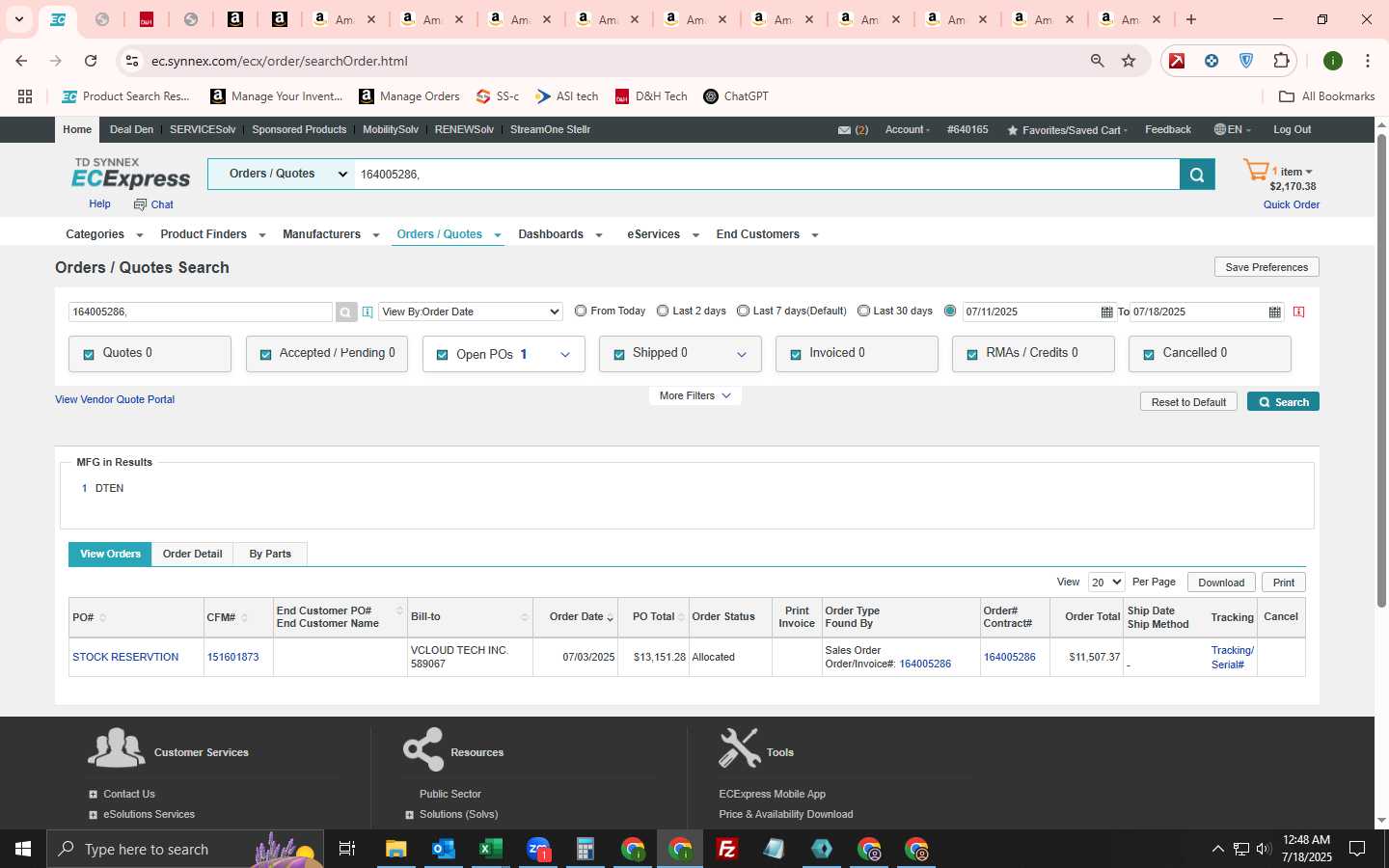The width and height of the screenshot is (1389, 868).
Task: Open the D&H Tech bookmark
Action: tap(651, 96)
